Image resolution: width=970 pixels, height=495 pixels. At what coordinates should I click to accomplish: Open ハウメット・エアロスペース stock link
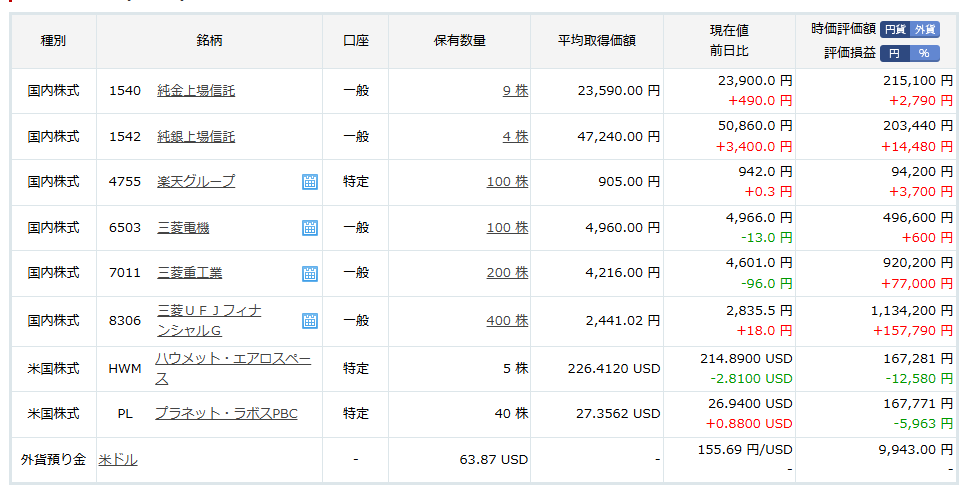coord(232,367)
